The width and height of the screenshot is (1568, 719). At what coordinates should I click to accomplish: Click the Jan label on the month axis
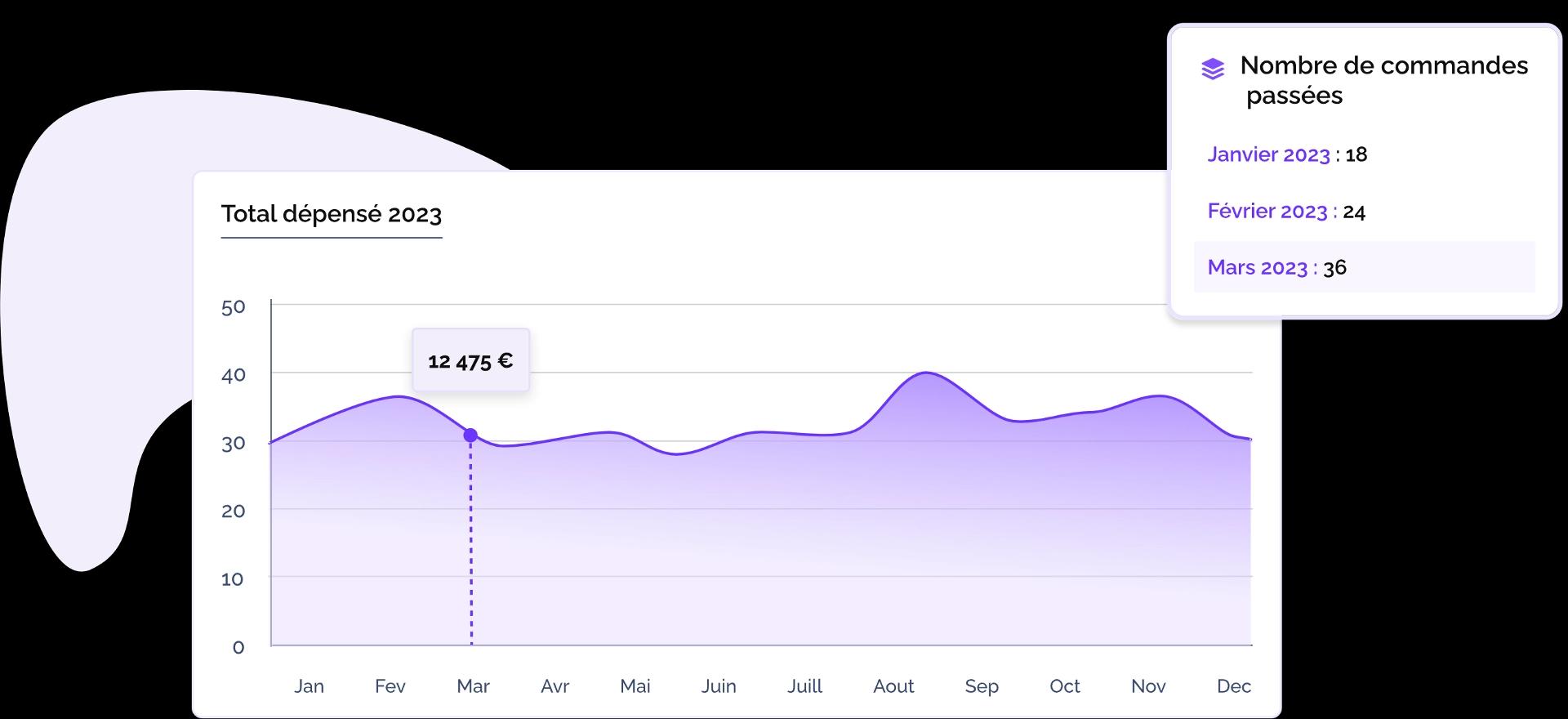coord(309,686)
